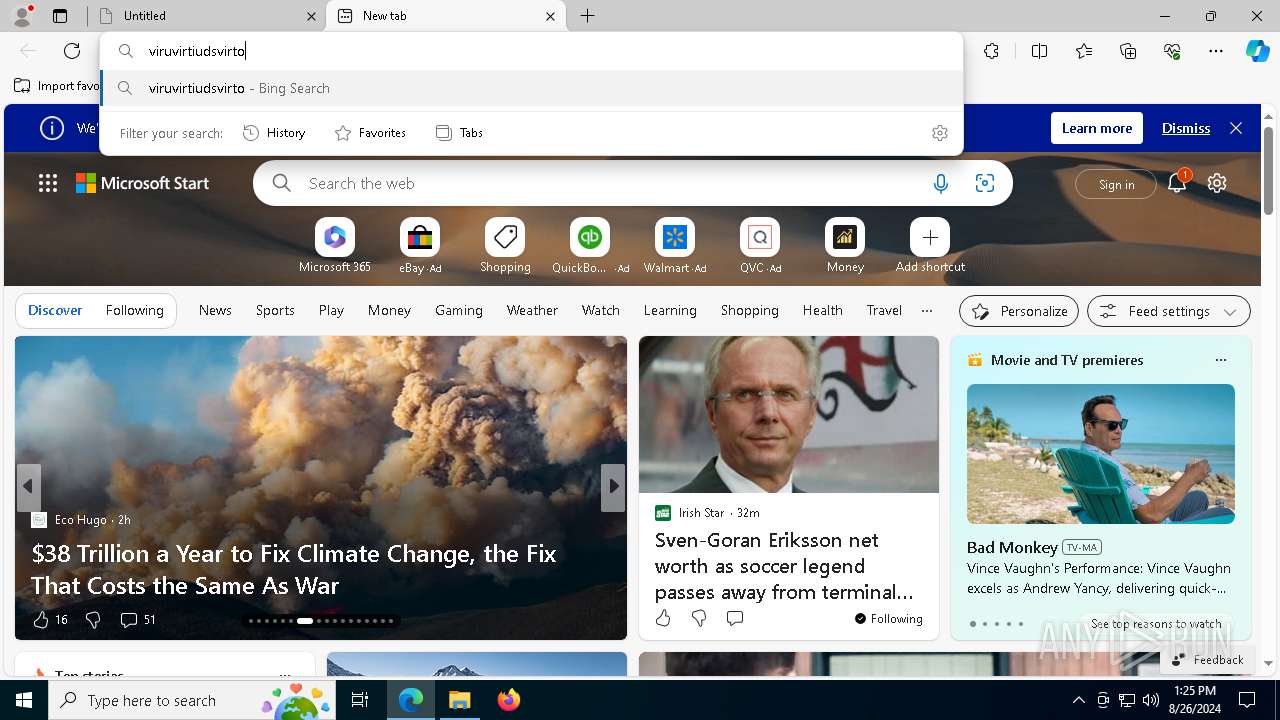Image resolution: width=1280 pixels, height=720 pixels.
Task: Open Windows Start menu
Action: (x=24, y=700)
